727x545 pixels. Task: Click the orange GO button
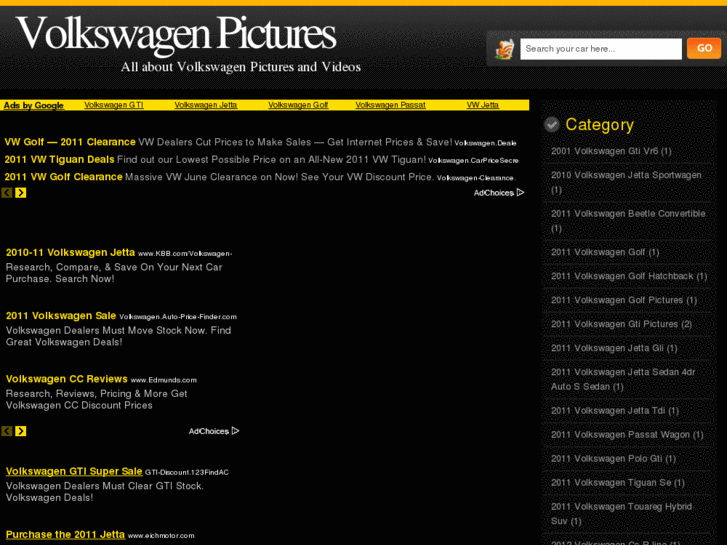coord(704,48)
